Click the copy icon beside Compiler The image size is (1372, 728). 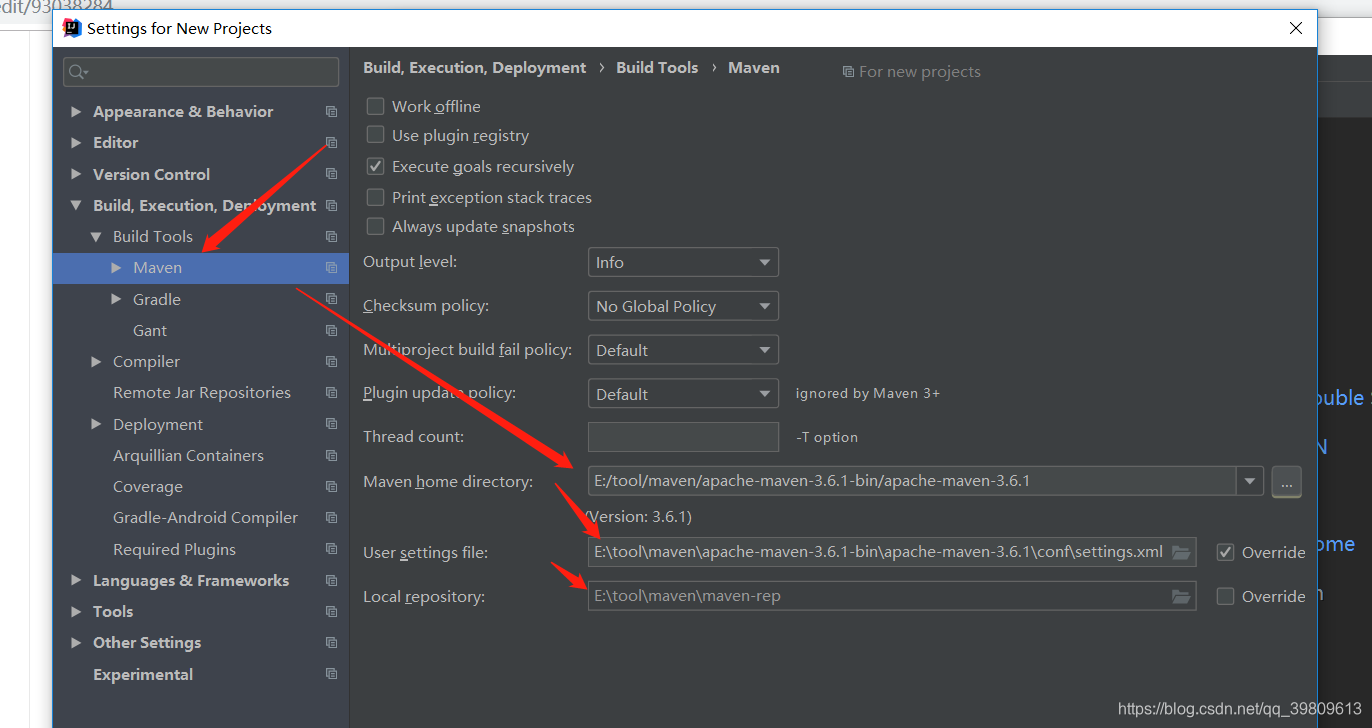point(331,362)
